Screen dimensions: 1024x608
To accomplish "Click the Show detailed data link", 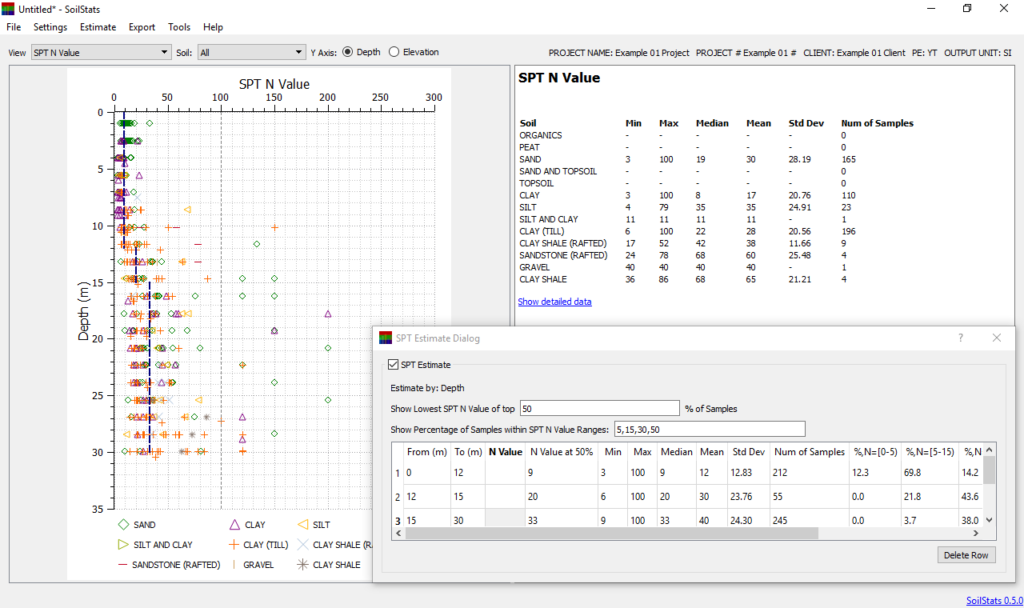I will click(x=554, y=302).
